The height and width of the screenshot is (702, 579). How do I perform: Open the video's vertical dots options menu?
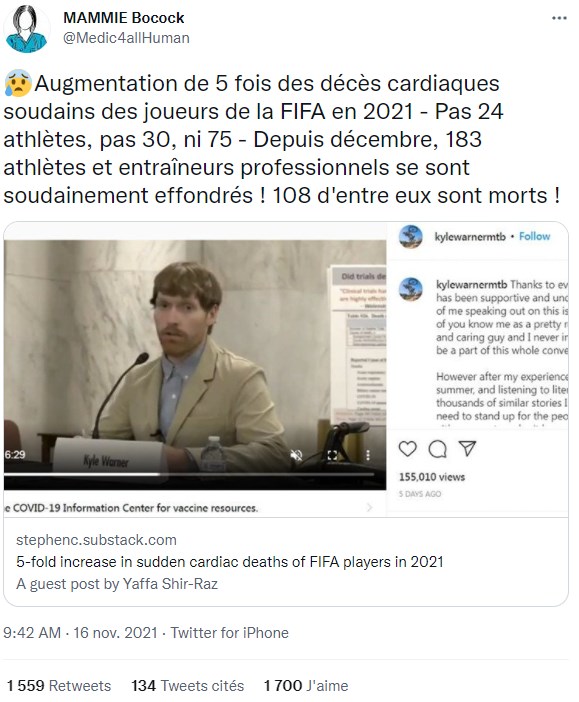368,455
